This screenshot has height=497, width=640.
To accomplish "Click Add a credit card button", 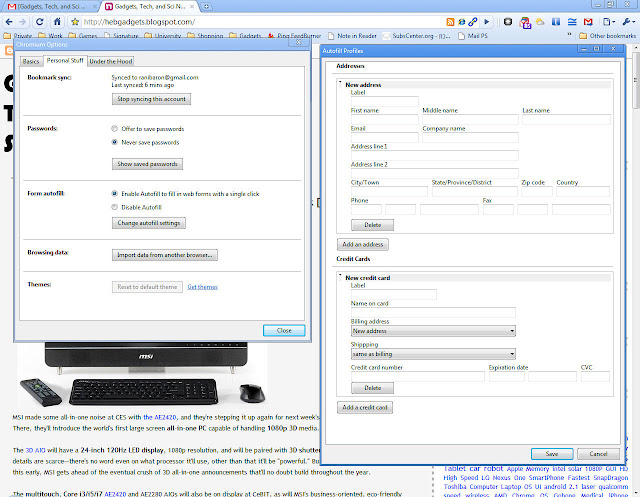I will pyautogui.click(x=365, y=407).
